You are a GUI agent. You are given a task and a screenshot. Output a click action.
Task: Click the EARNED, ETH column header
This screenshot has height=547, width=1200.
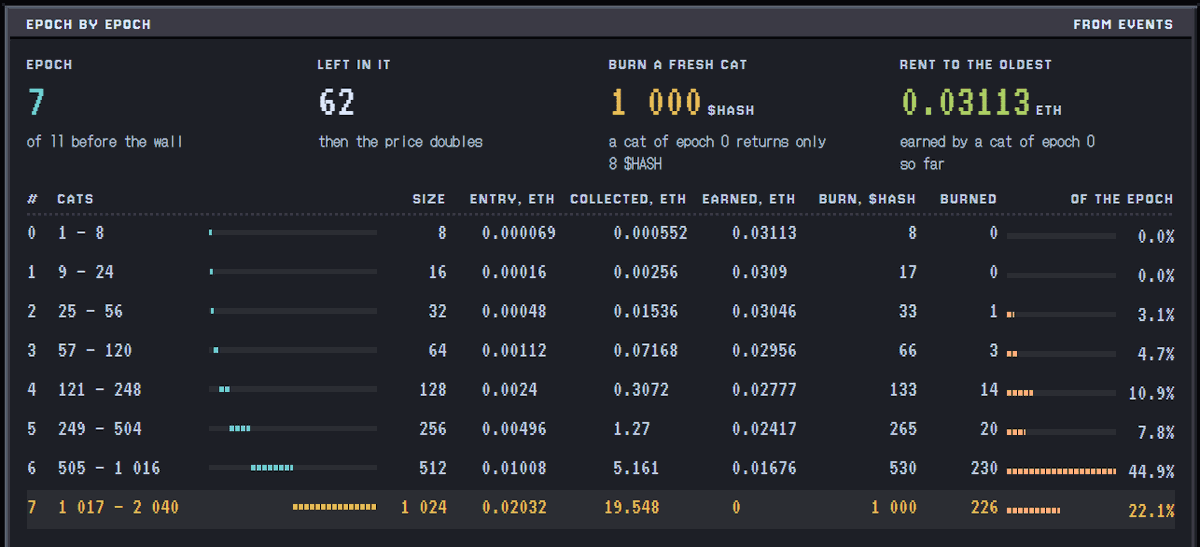[x=749, y=199]
